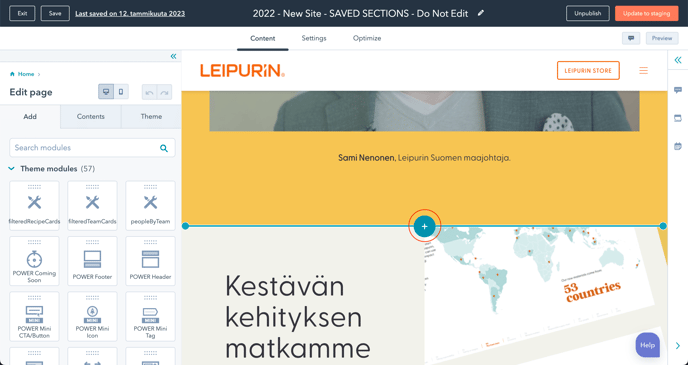Click the redo arrow button
Viewport: 688px width, 365px height.
coord(165,93)
